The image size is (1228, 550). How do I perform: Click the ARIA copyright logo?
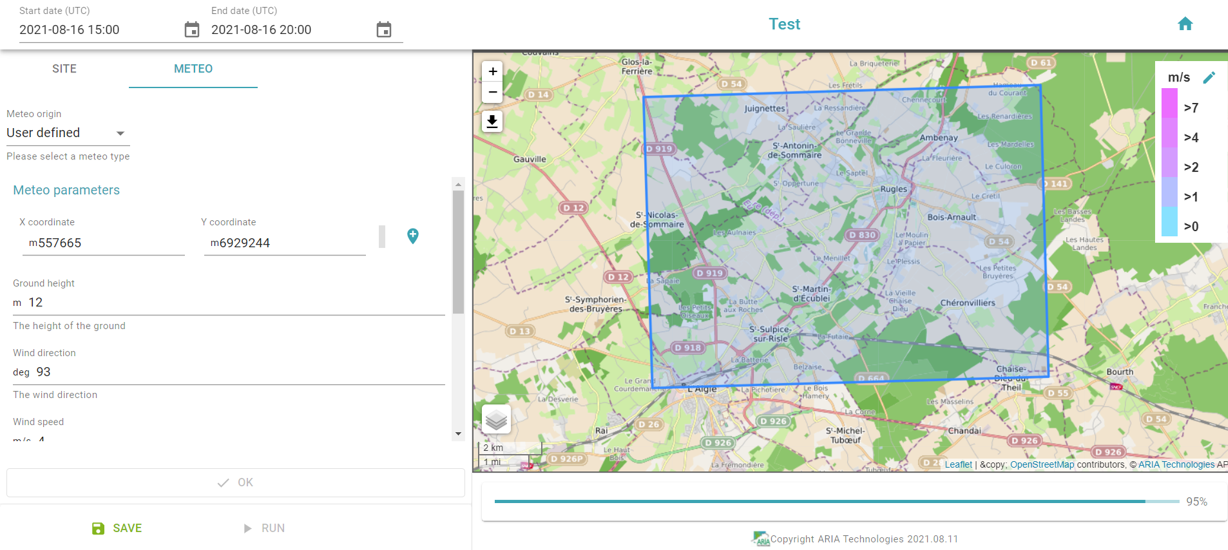[762, 540]
